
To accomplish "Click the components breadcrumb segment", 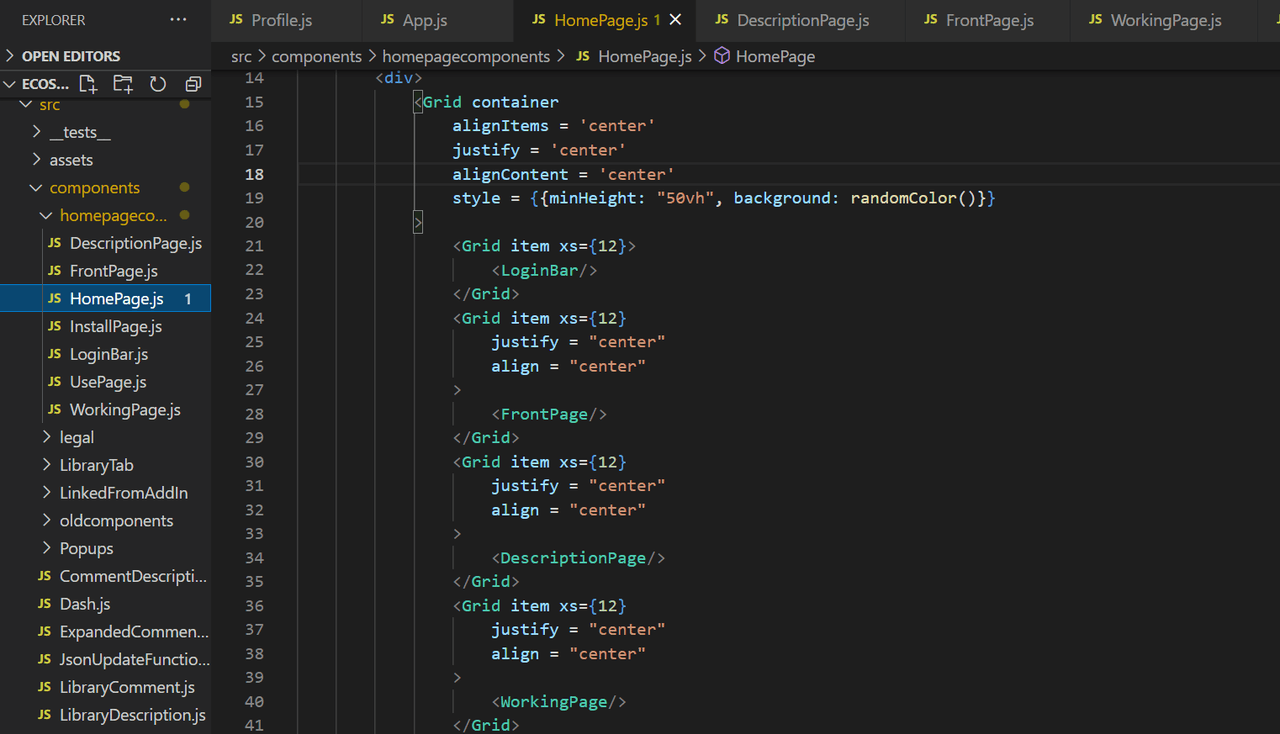I will point(317,56).
